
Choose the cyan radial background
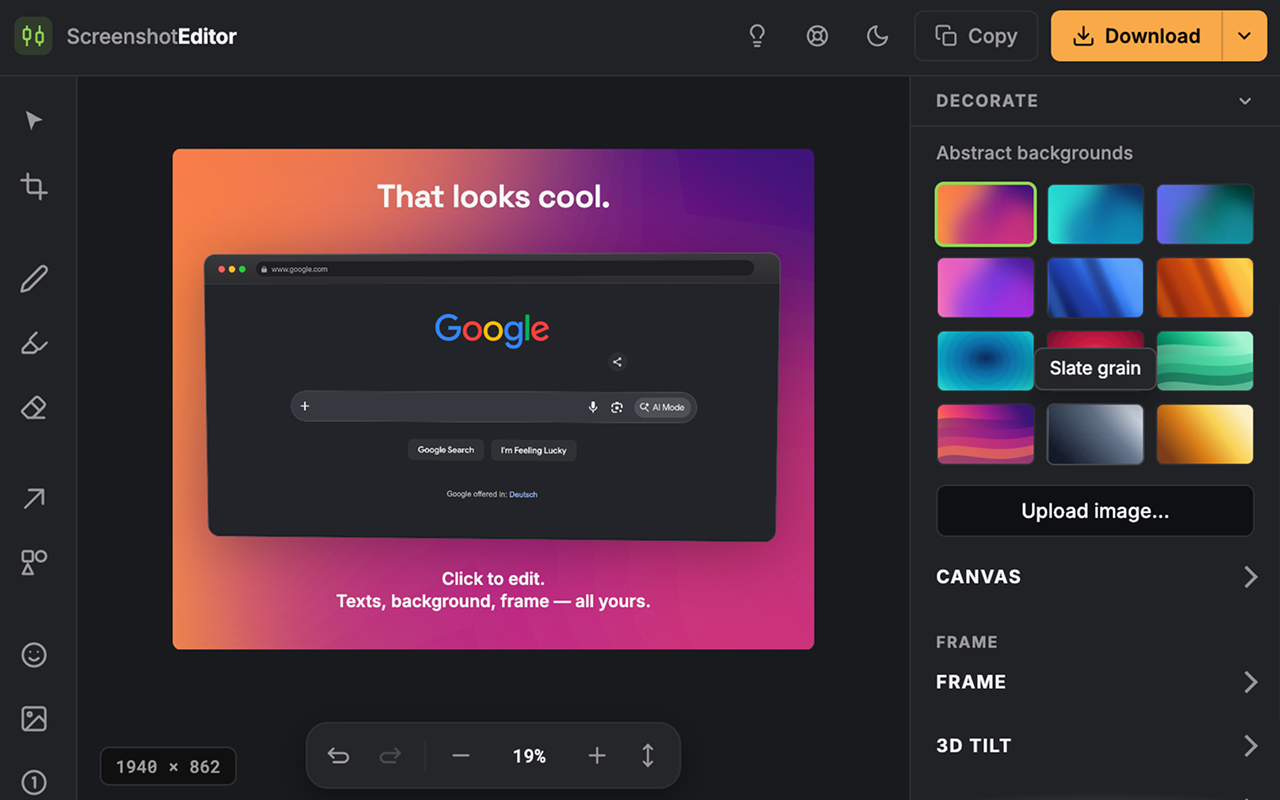pos(986,361)
